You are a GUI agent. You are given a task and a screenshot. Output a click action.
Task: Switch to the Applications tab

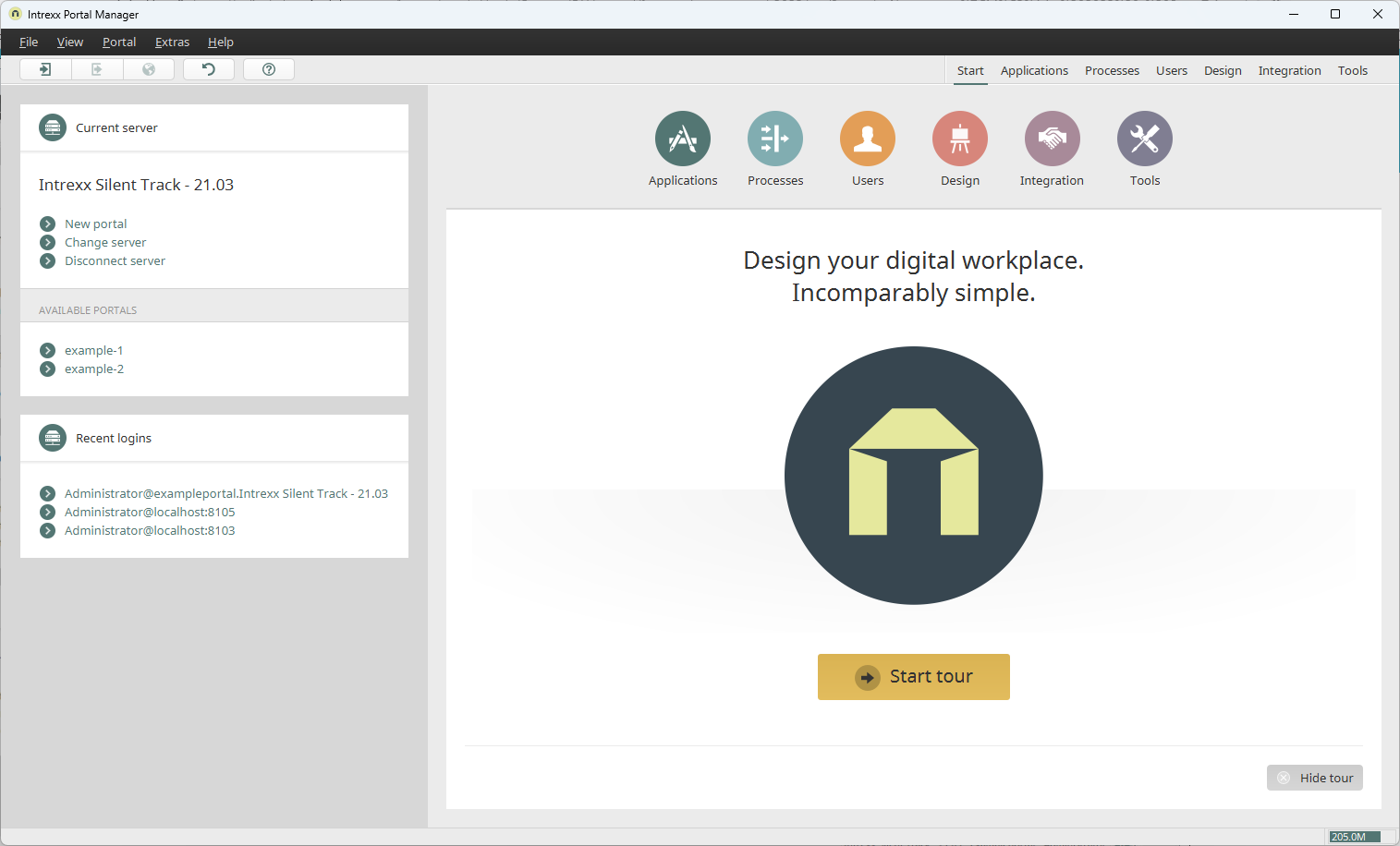(x=1034, y=70)
